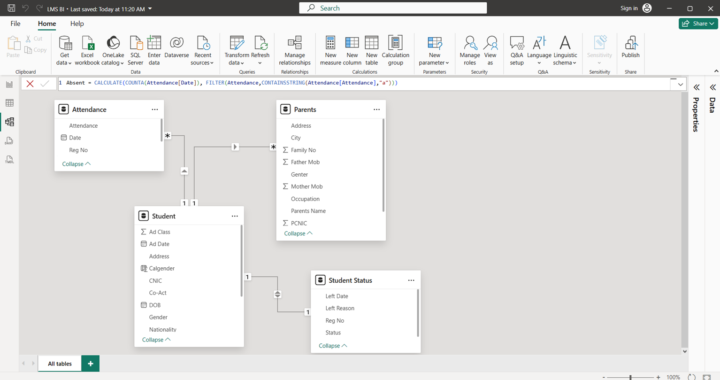Adjust the zoom slider
Image resolution: width=720 pixels, height=380 pixels.
(x=630, y=377)
